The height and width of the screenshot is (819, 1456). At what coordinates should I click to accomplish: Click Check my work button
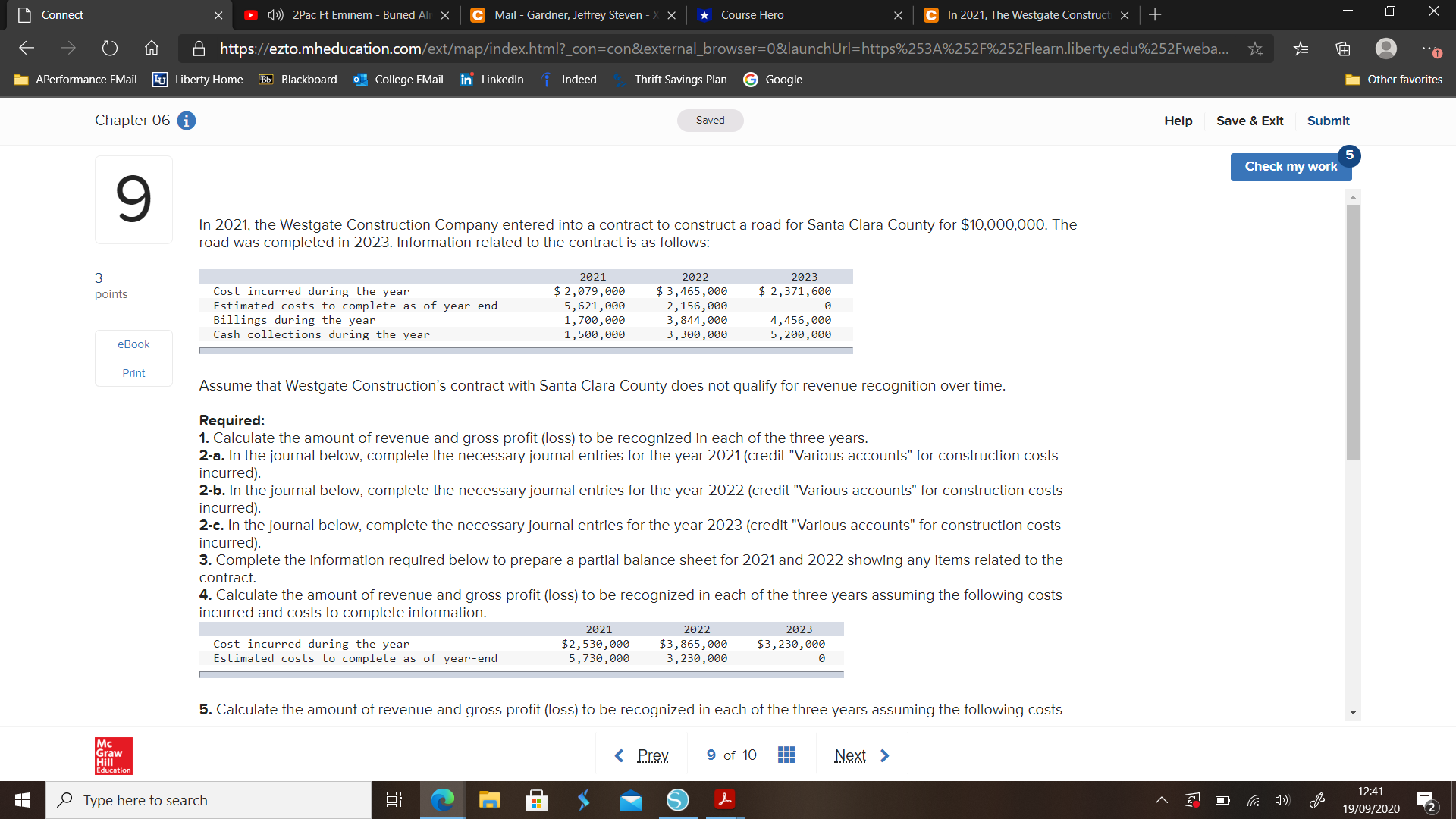tap(1291, 166)
